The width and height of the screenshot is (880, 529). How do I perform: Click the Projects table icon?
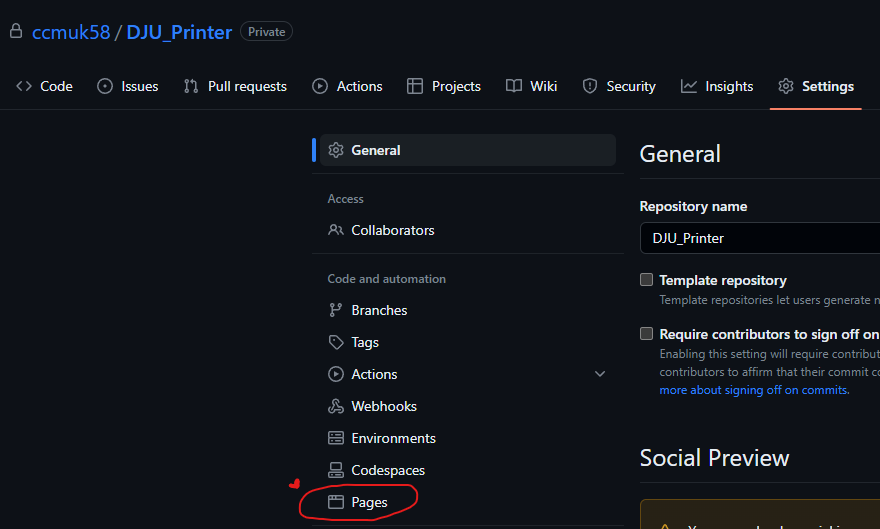pos(415,86)
